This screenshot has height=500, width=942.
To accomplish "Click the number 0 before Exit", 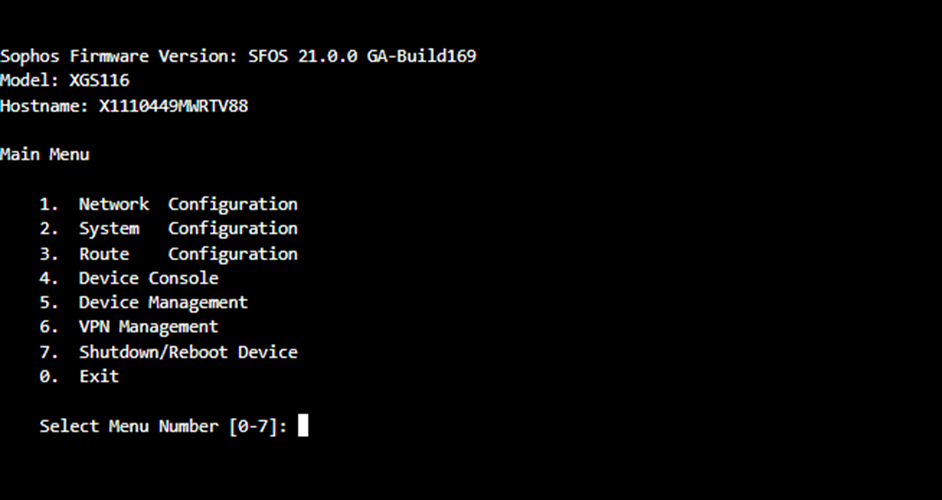I will tap(46, 377).
